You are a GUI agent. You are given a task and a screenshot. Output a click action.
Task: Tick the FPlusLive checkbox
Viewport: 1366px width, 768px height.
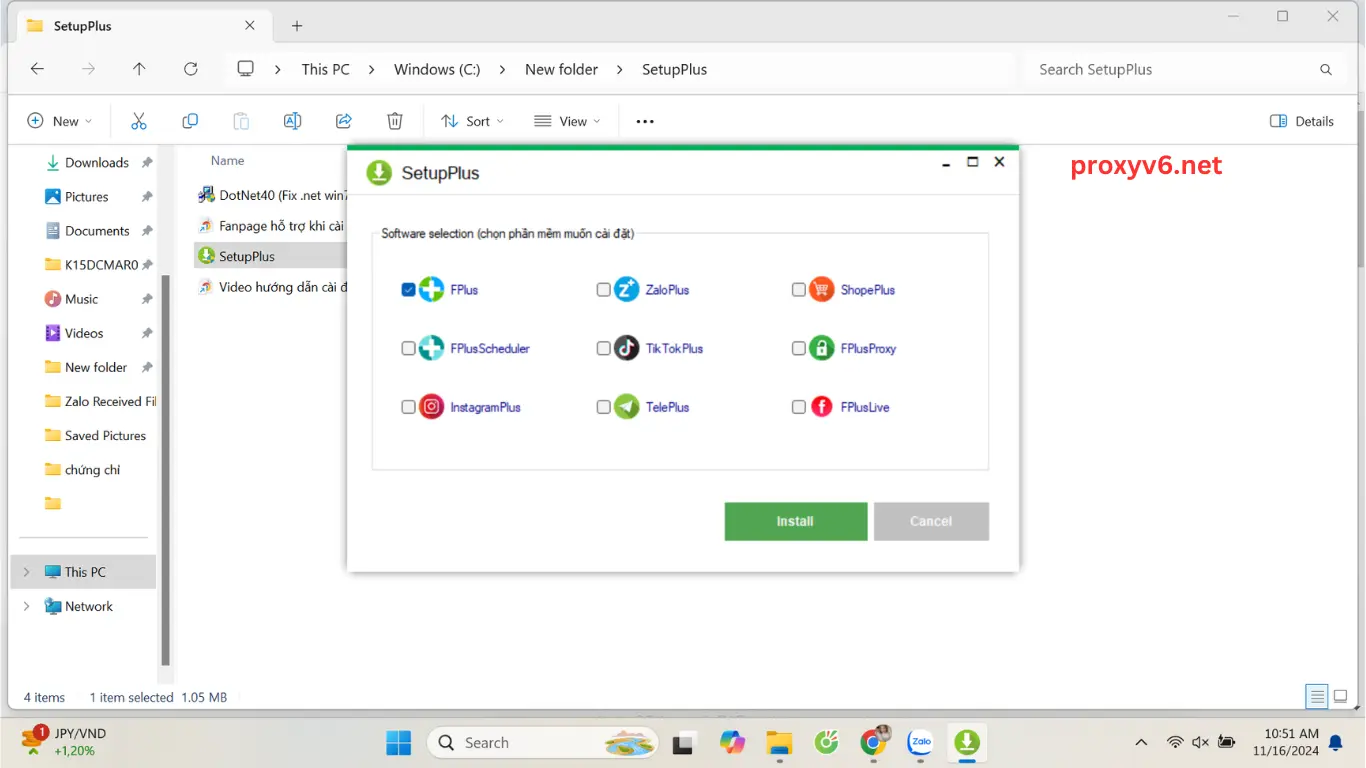798,407
